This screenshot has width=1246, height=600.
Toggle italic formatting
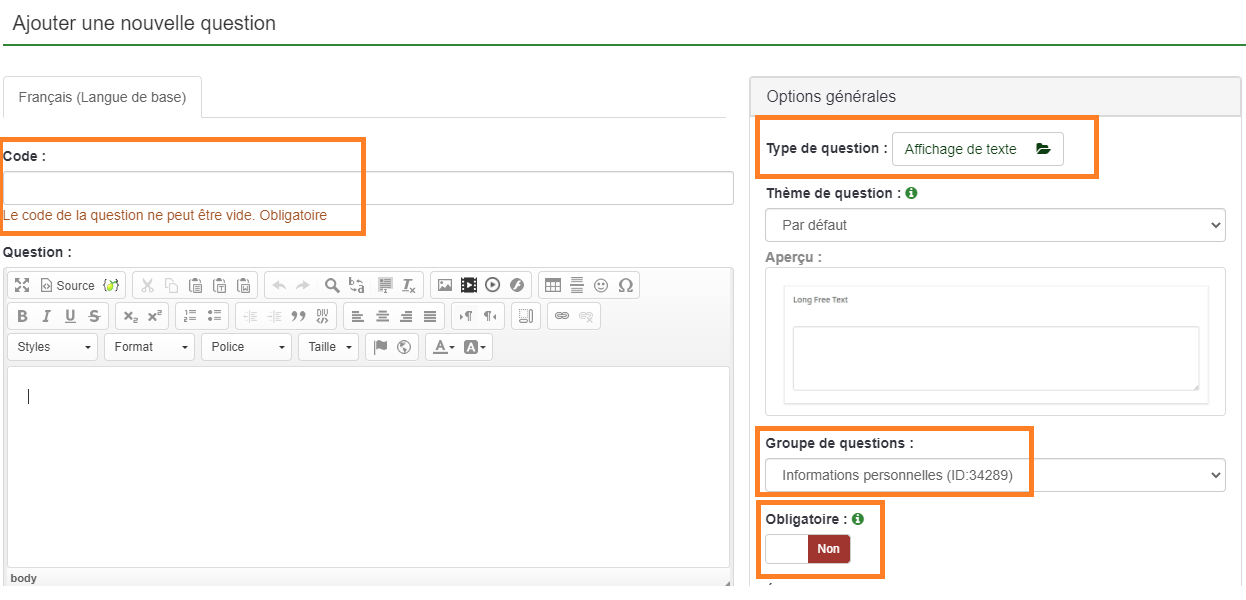click(x=46, y=316)
